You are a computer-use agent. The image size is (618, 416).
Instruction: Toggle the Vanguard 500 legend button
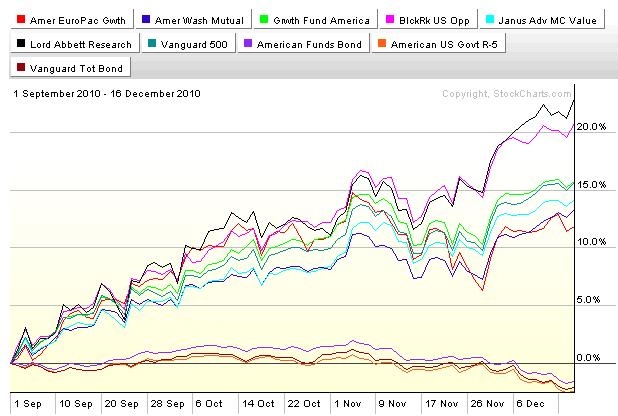pyautogui.click(x=188, y=44)
